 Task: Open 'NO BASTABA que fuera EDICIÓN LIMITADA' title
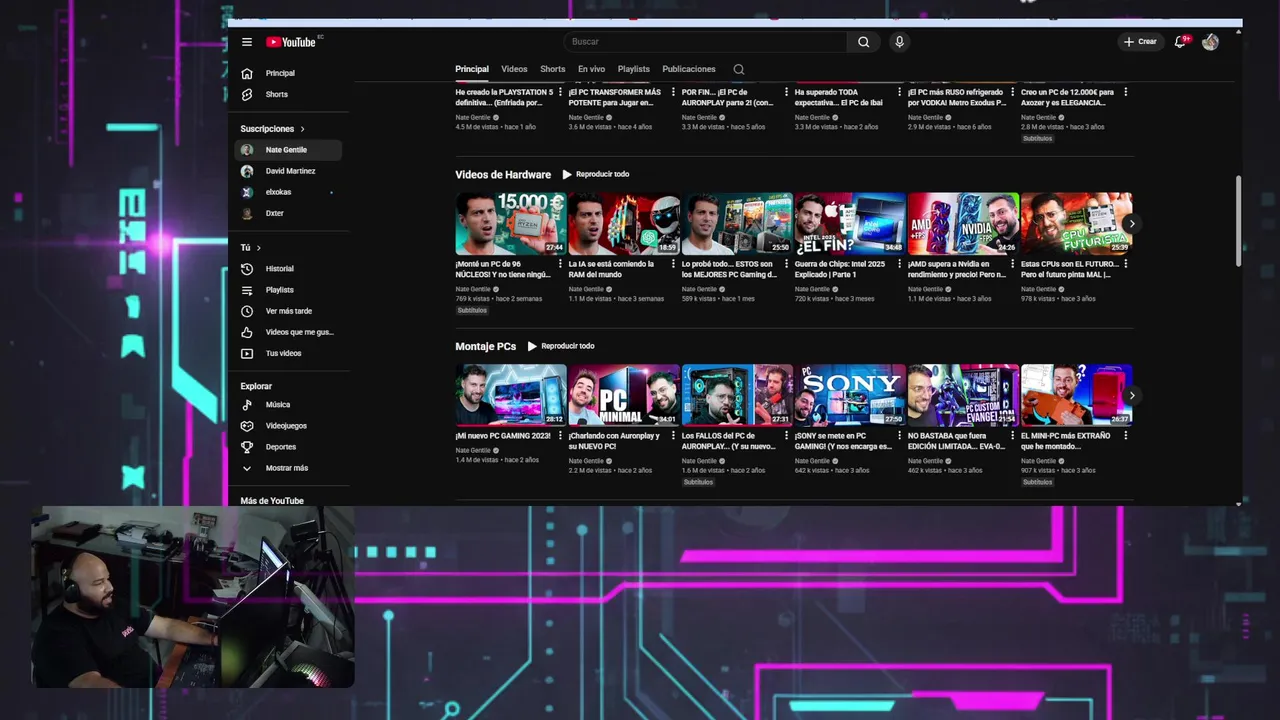(956, 441)
